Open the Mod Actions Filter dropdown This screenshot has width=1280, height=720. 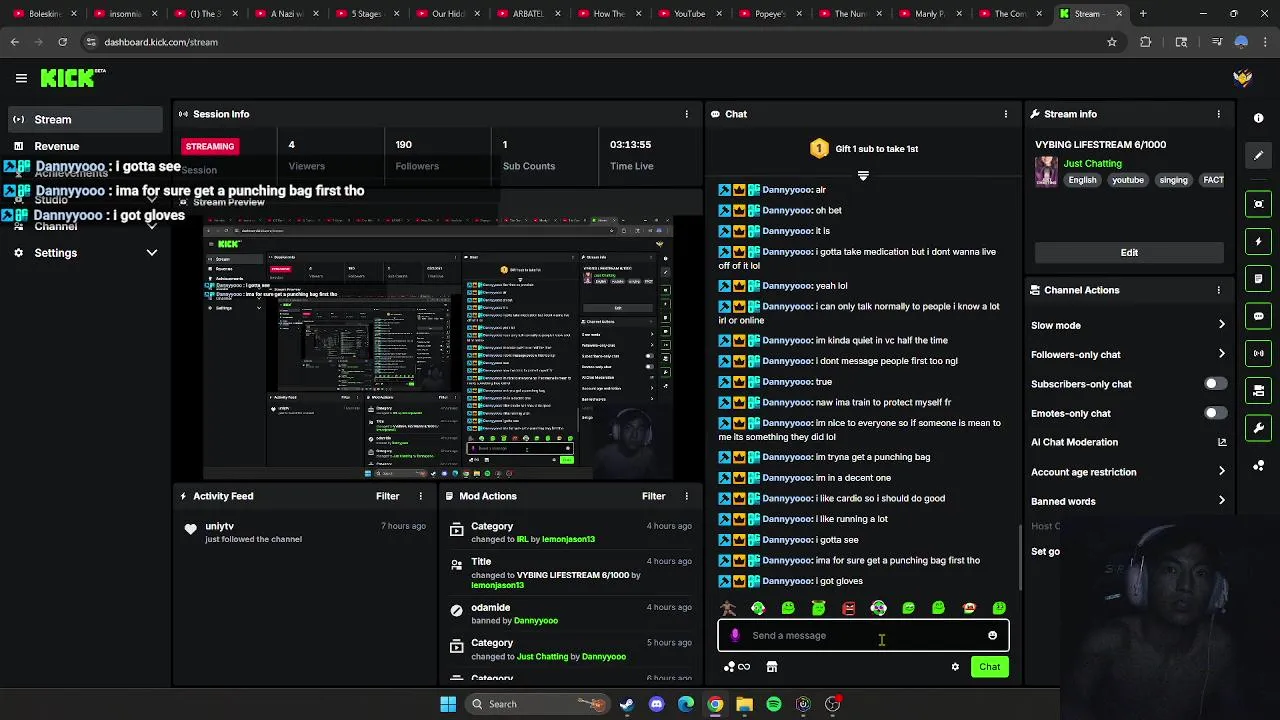(653, 496)
